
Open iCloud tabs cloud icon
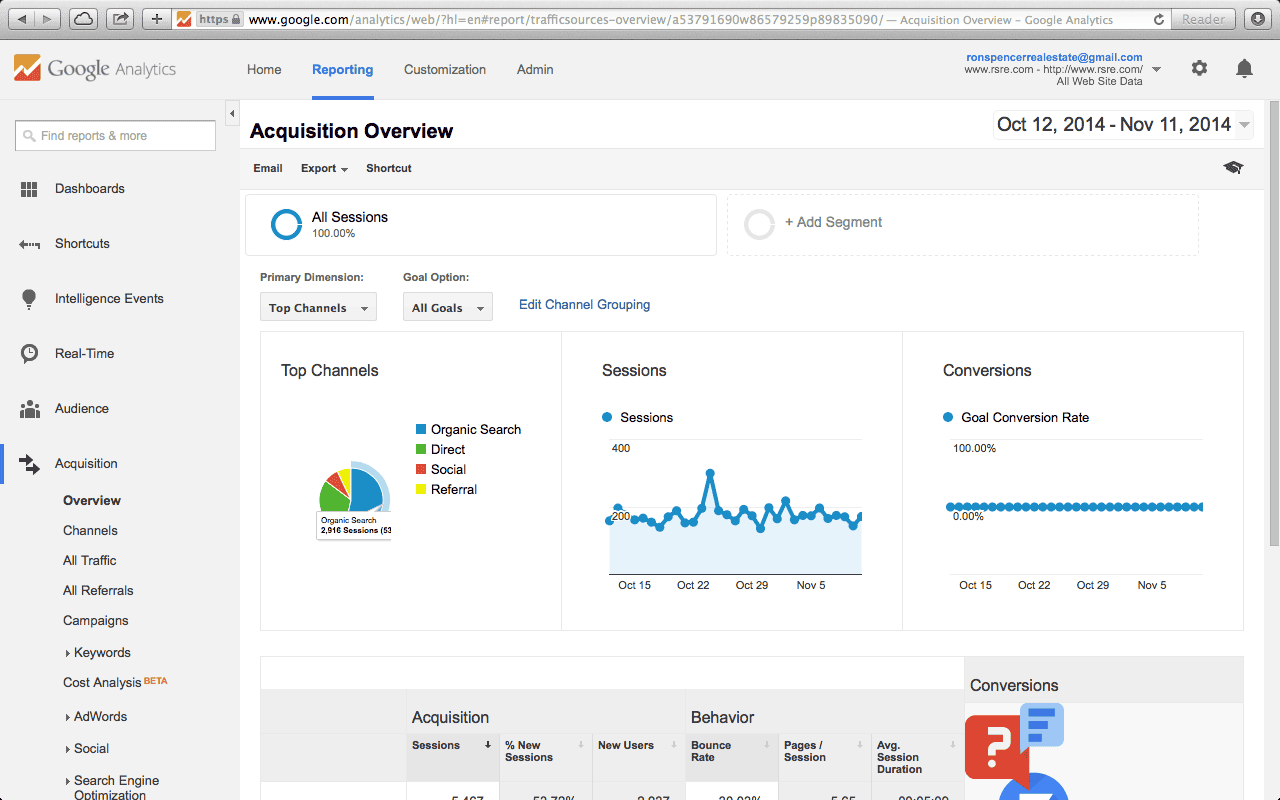click(84, 19)
